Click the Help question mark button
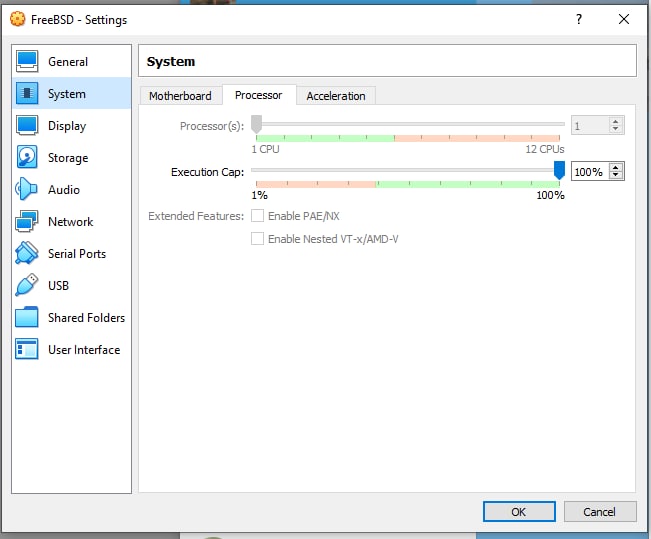The width and height of the screenshot is (651, 539). click(579, 19)
